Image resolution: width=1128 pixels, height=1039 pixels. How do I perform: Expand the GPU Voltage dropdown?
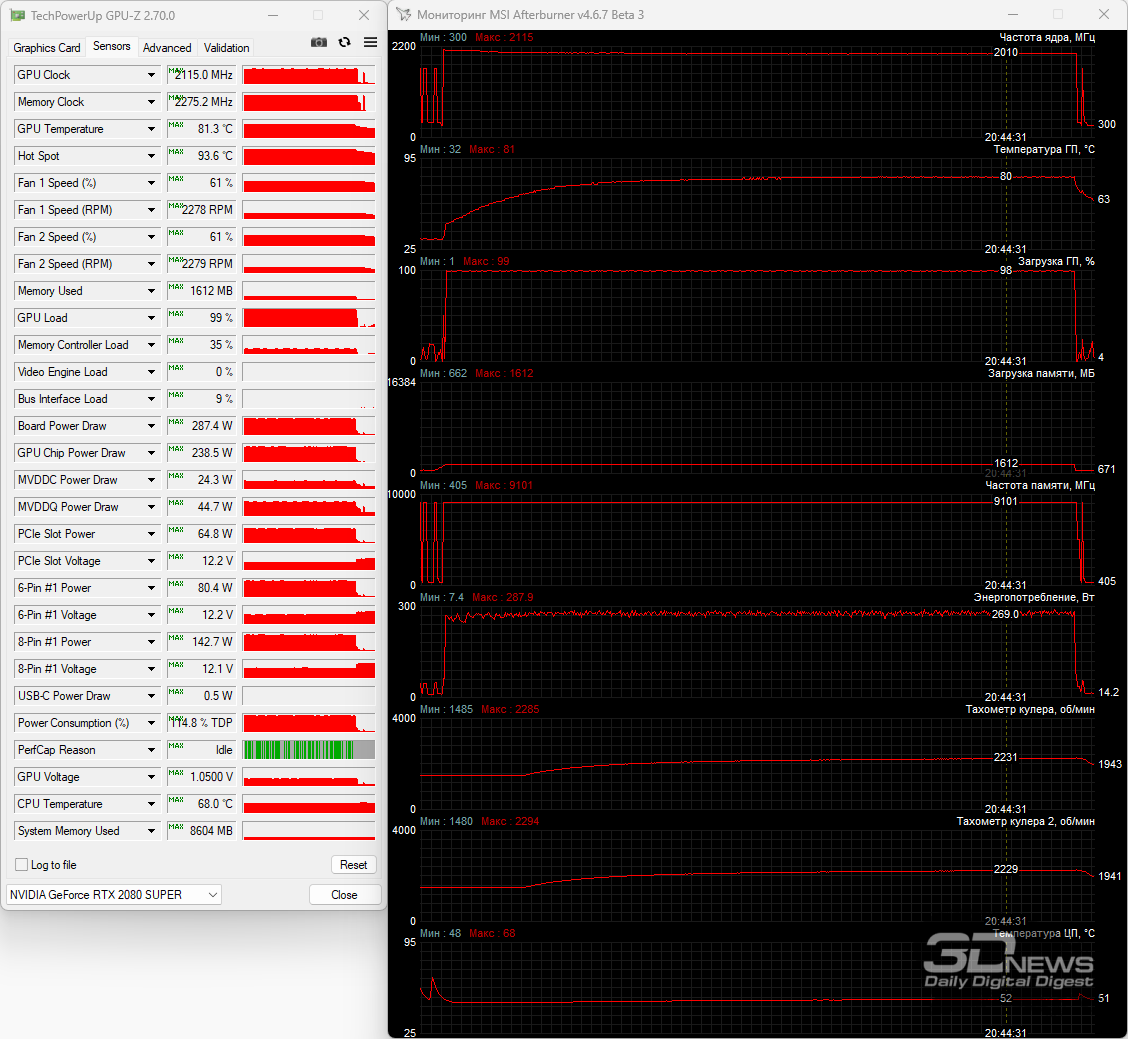point(151,777)
